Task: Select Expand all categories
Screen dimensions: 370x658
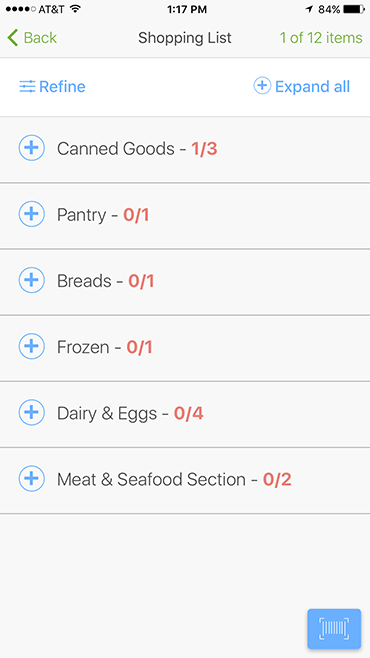Action: pos(302,86)
